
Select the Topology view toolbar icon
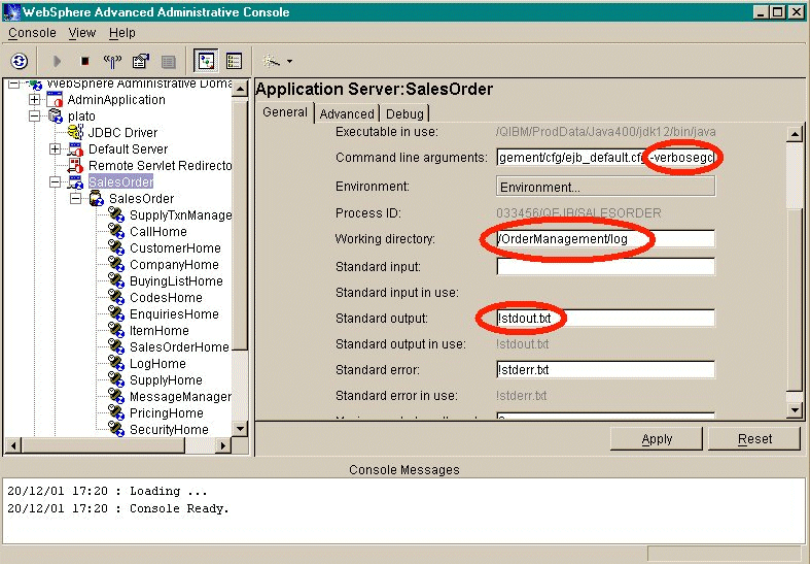tap(206, 61)
